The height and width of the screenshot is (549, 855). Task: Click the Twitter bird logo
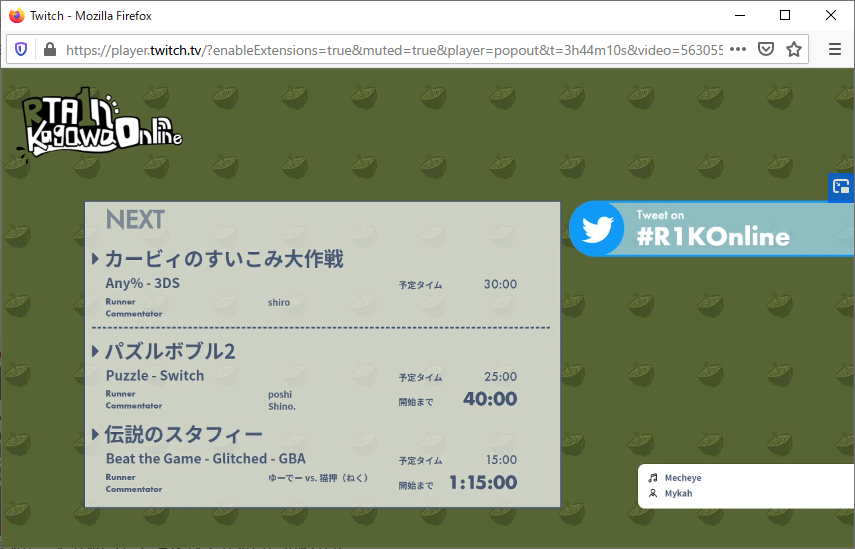point(597,229)
